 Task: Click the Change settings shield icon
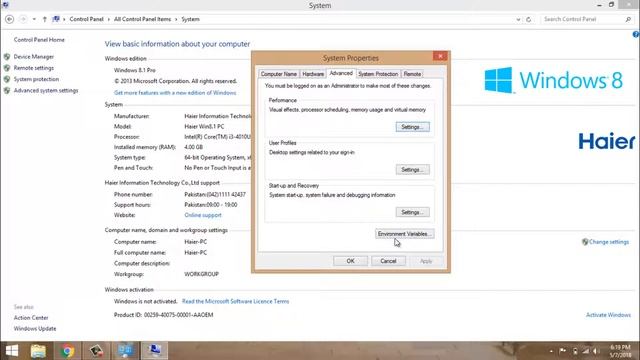(585, 242)
